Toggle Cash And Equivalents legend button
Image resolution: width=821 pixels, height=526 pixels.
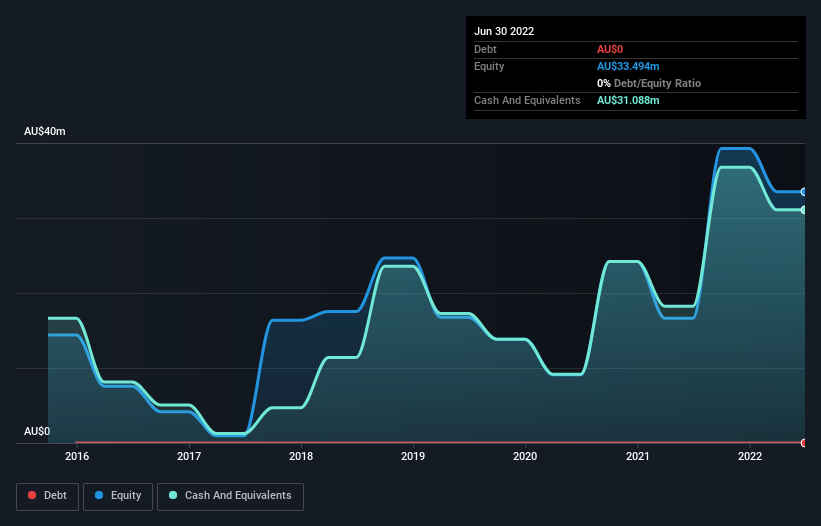point(230,496)
